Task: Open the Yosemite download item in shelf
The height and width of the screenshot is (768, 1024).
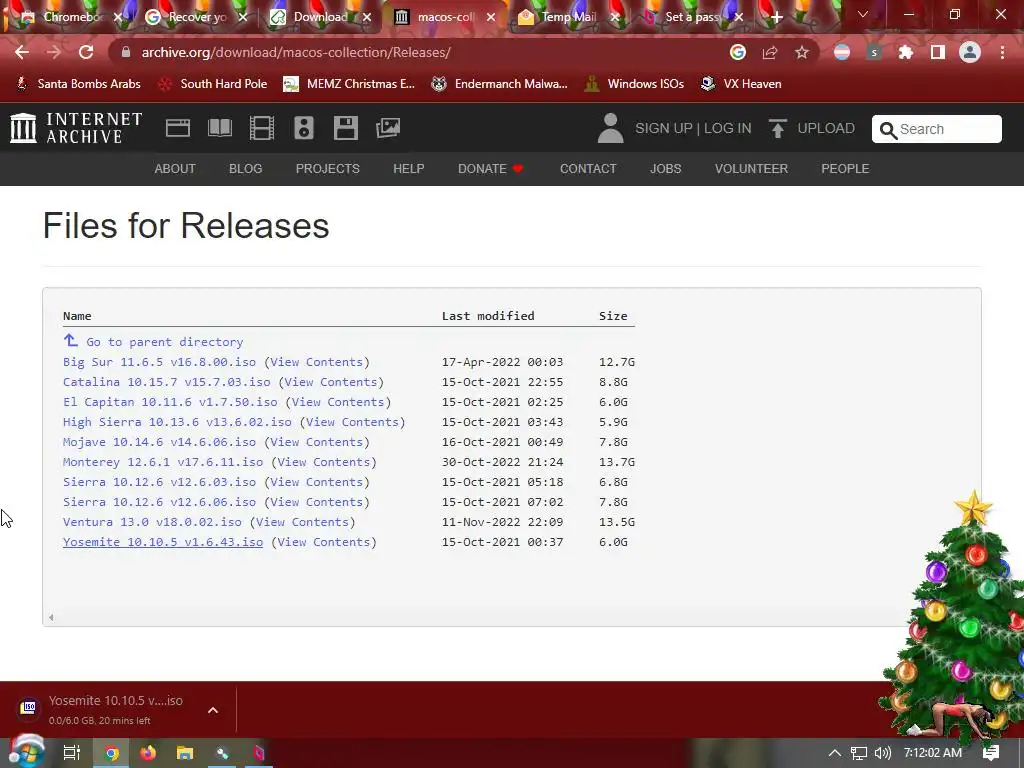Action: (104, 709)
